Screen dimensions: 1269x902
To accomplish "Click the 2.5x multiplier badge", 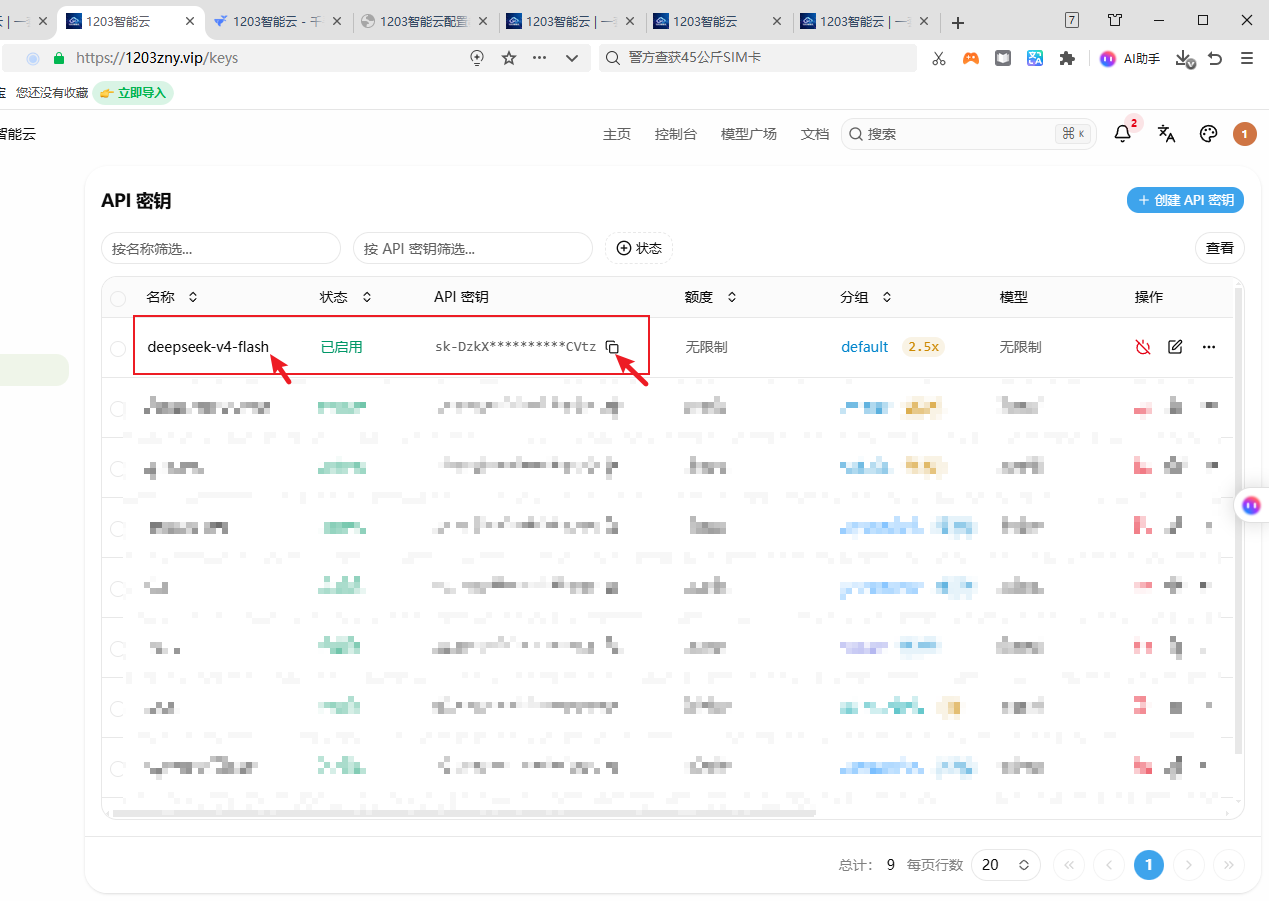I will (x=924, y=347).
